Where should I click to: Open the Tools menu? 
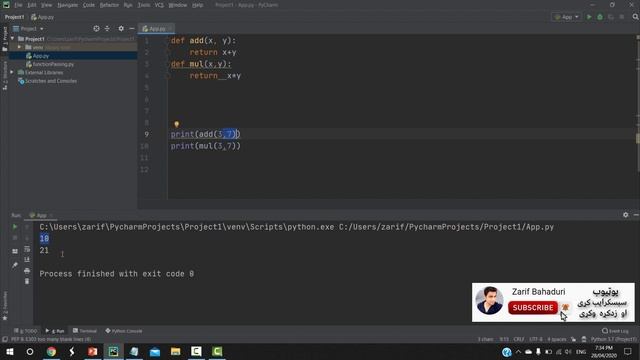tap(143, 5)
